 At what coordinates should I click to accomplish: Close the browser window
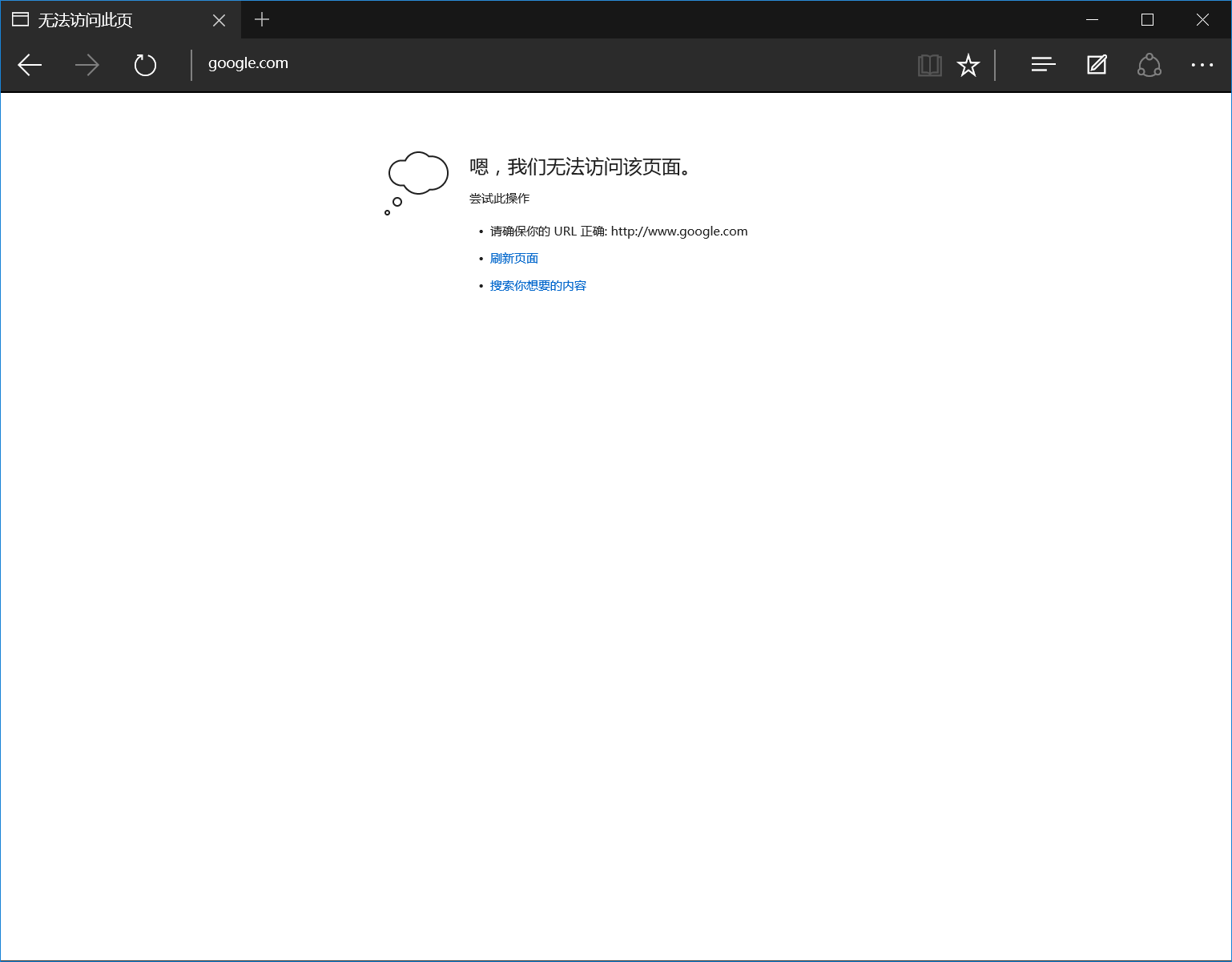(1202, 20)
